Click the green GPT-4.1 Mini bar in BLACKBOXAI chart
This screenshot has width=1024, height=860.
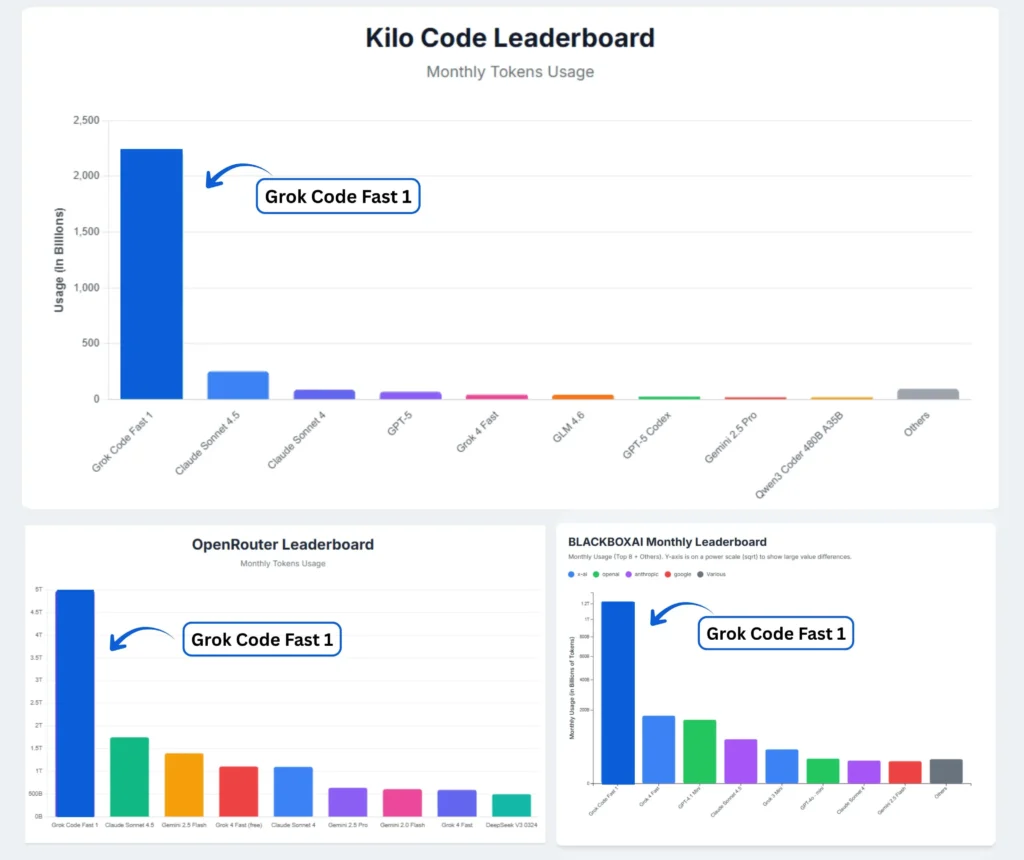coord(700,751)
